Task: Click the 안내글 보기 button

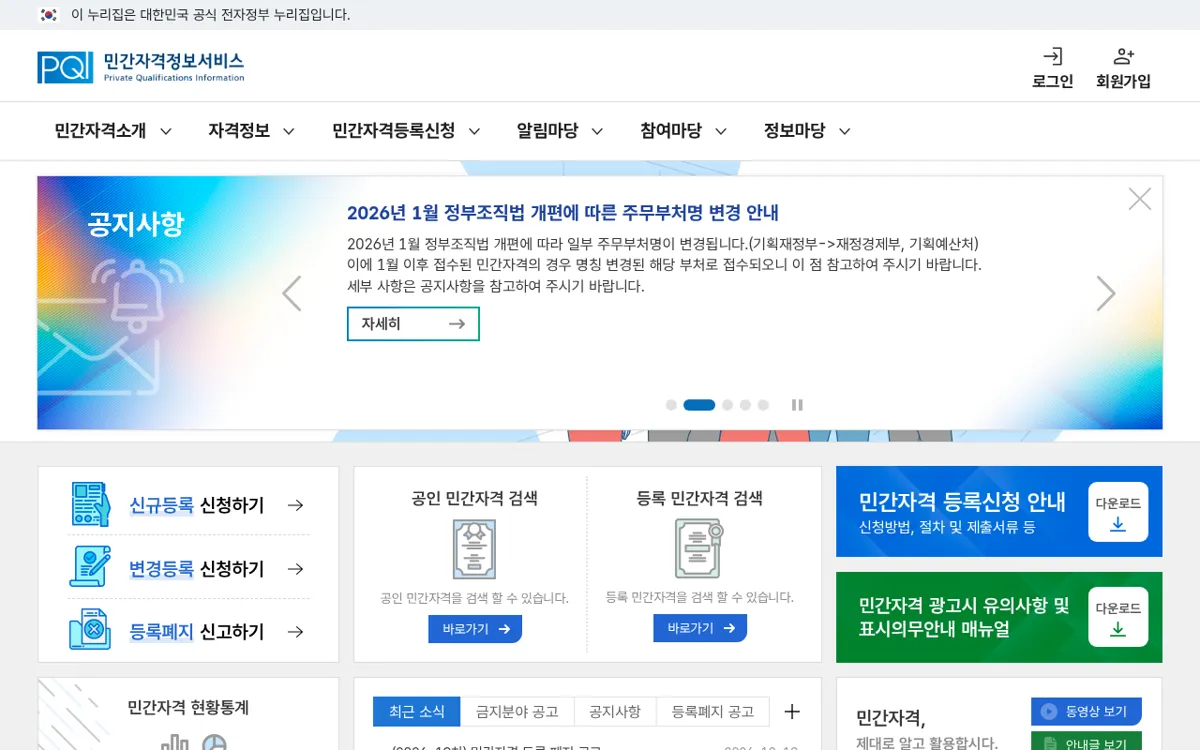Action: point(1086,742)
